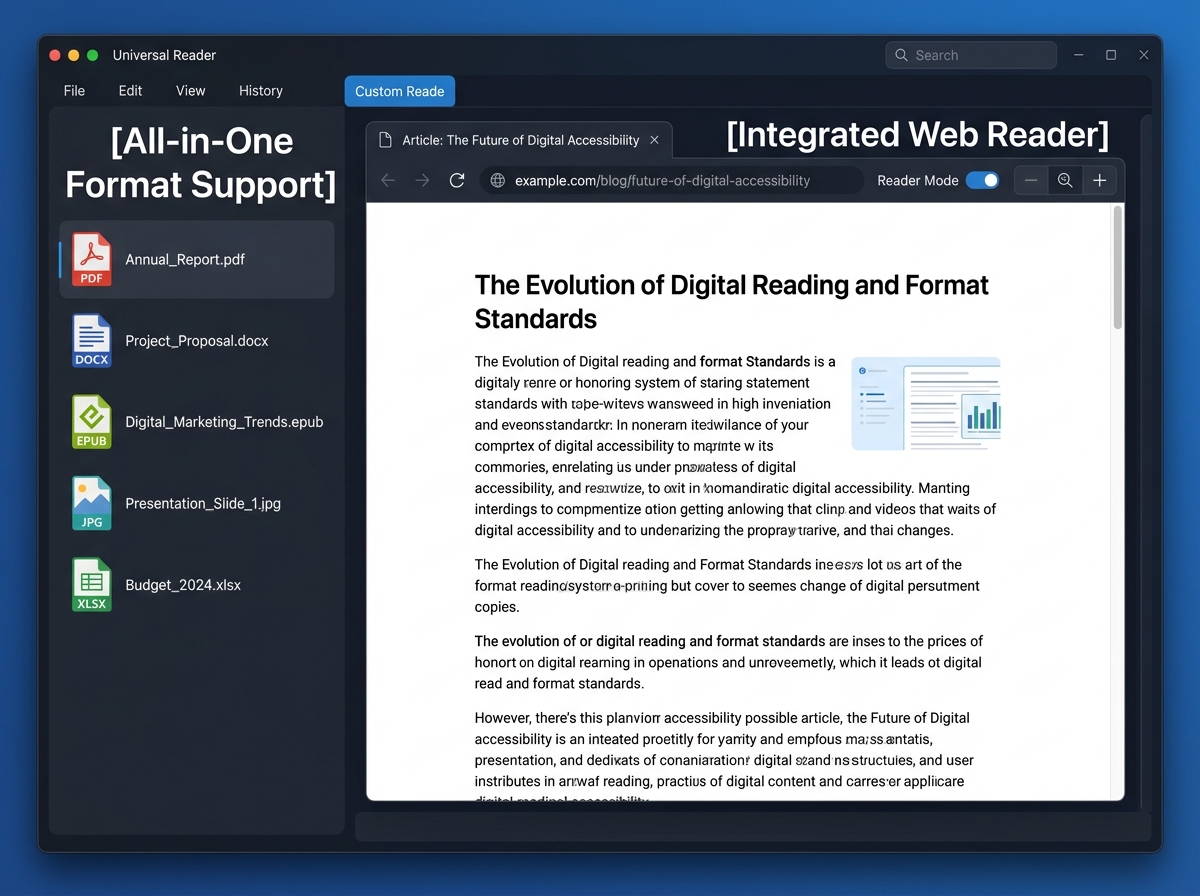
Task: Open the Edit menu
Action: [x=130, y=90]
